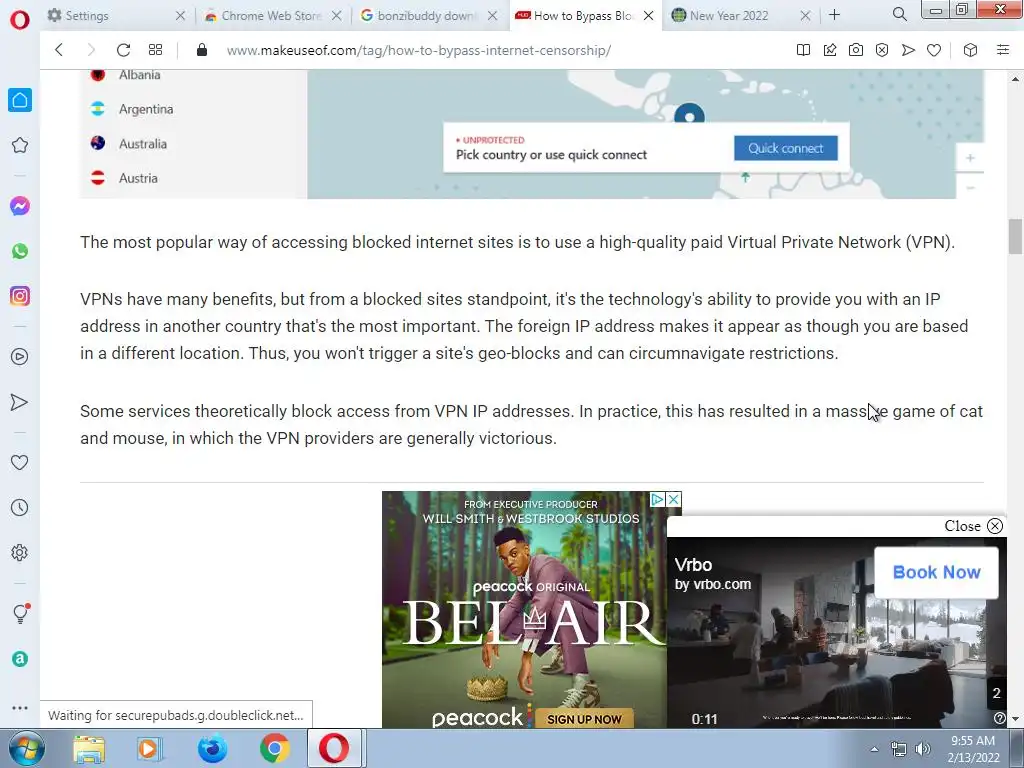
Task: Close the floating Vrbo video ad
Action: (973, 526)
